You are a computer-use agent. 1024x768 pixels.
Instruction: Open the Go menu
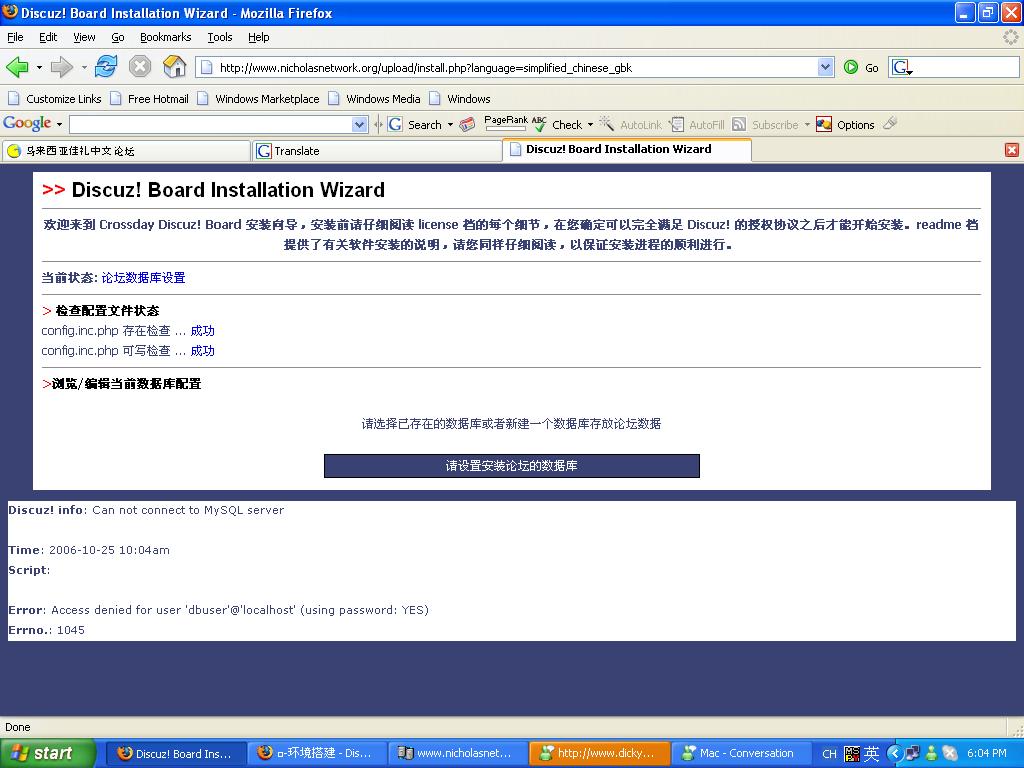[118, 37]
